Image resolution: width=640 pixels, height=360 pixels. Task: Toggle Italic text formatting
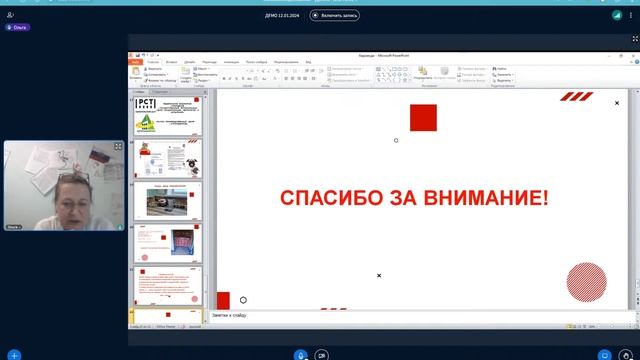pyautogui.click(x=230, y=78)
